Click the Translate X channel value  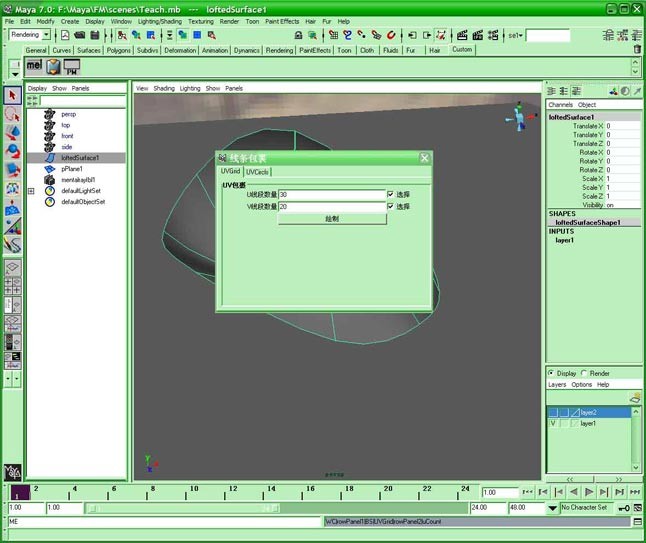point(622,126)
